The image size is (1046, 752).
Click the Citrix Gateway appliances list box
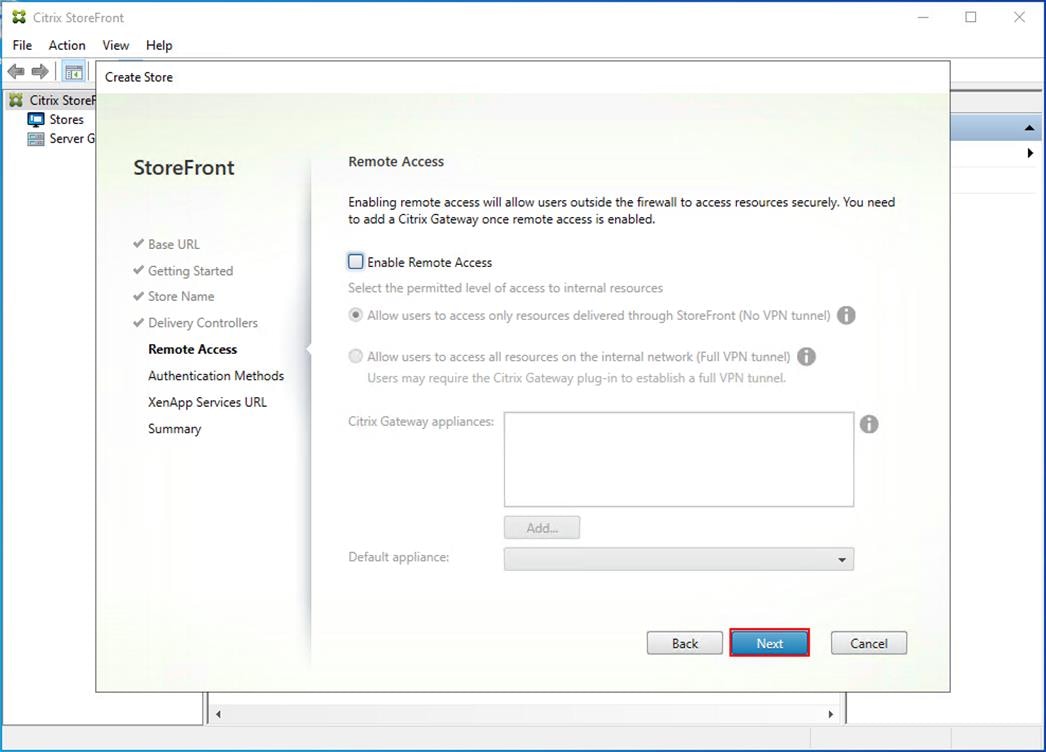coord(678,459)
